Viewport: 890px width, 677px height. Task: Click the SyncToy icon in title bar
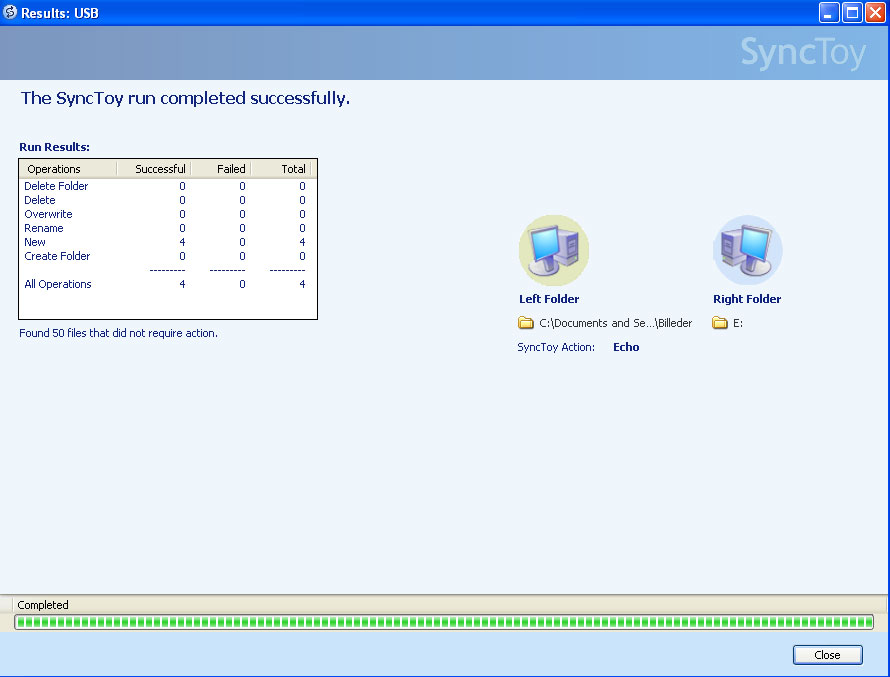[10, 13]
